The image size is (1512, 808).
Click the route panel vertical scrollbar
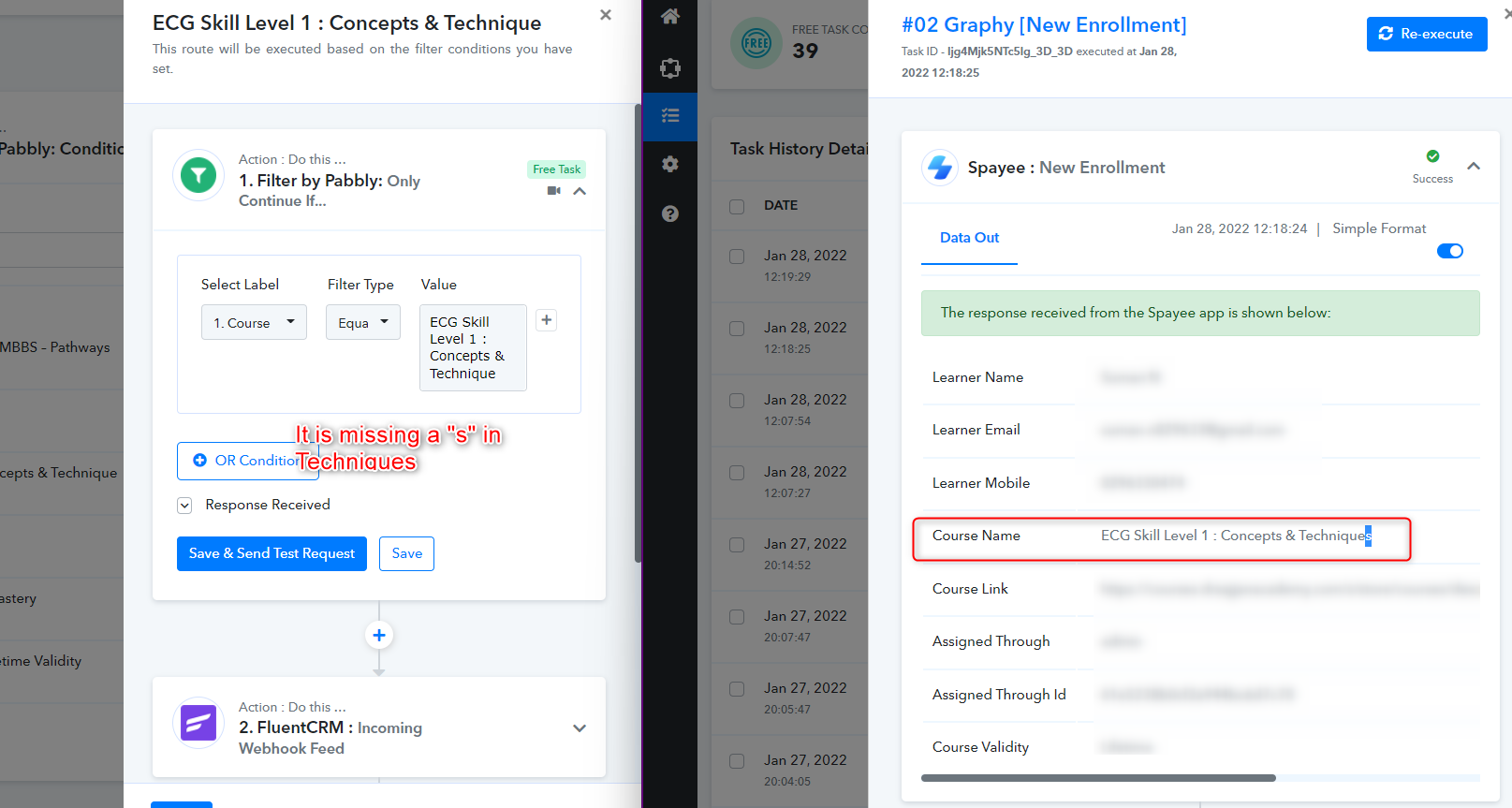638,332
